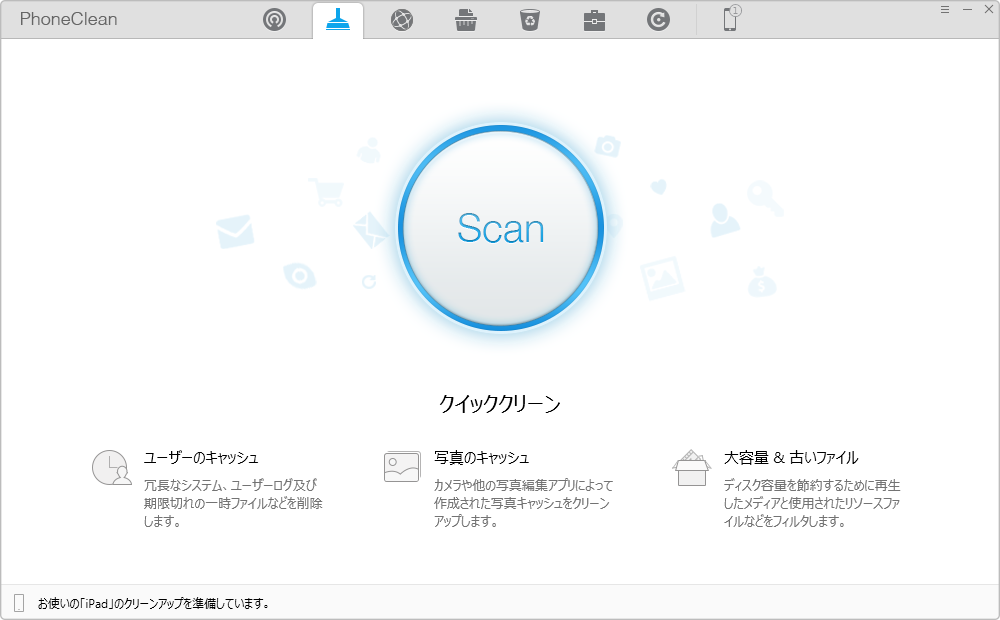Minimize the PhoneClean window
Viewport: 1000px width, 620px height.
coord(967,9)
